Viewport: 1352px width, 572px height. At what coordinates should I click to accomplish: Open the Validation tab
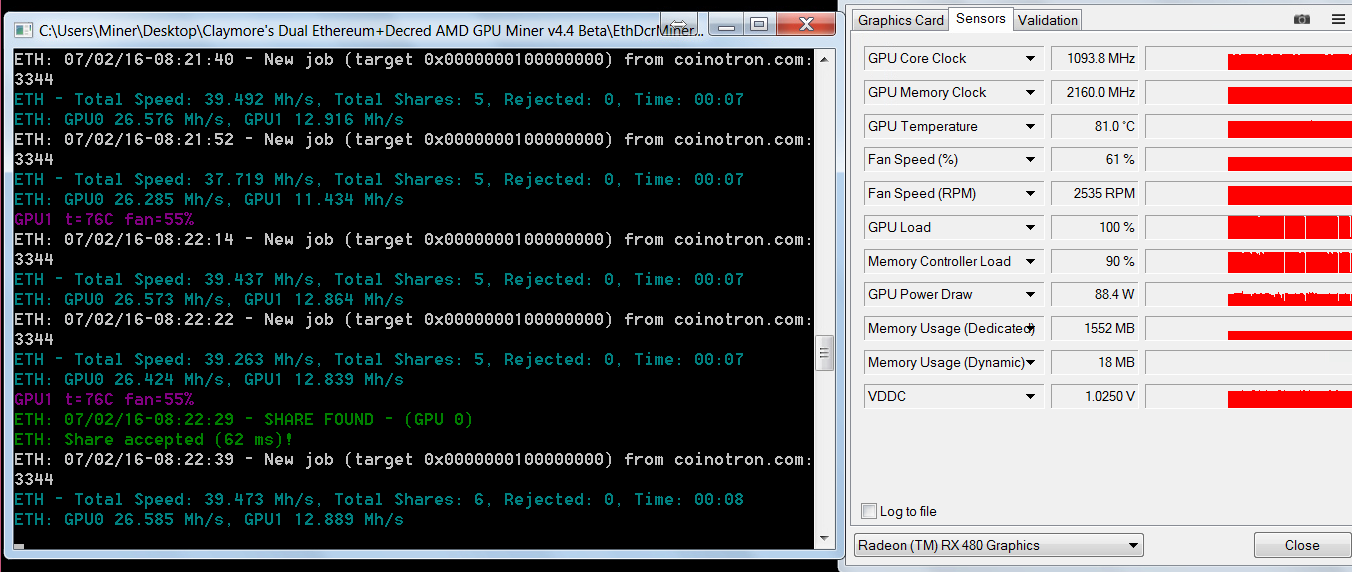tap(1048, 20)
